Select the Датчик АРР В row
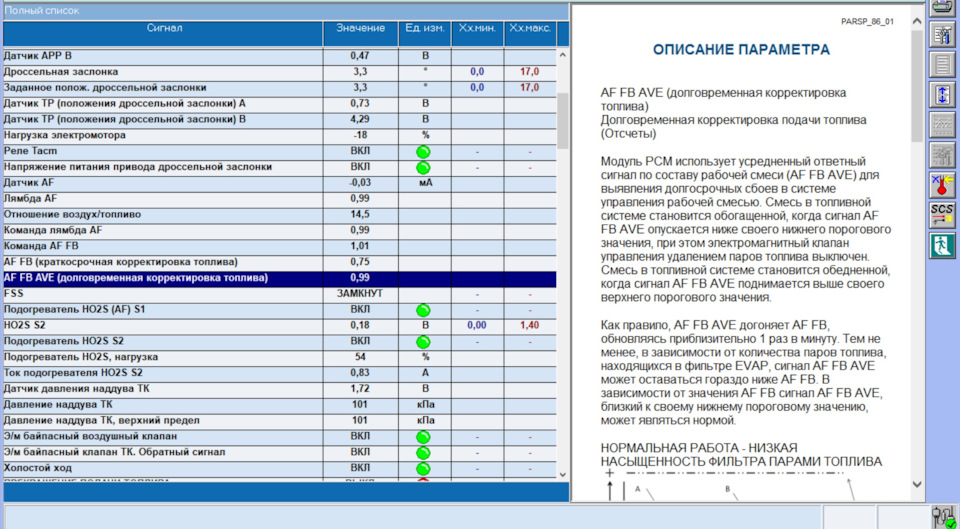 point(280,56)
